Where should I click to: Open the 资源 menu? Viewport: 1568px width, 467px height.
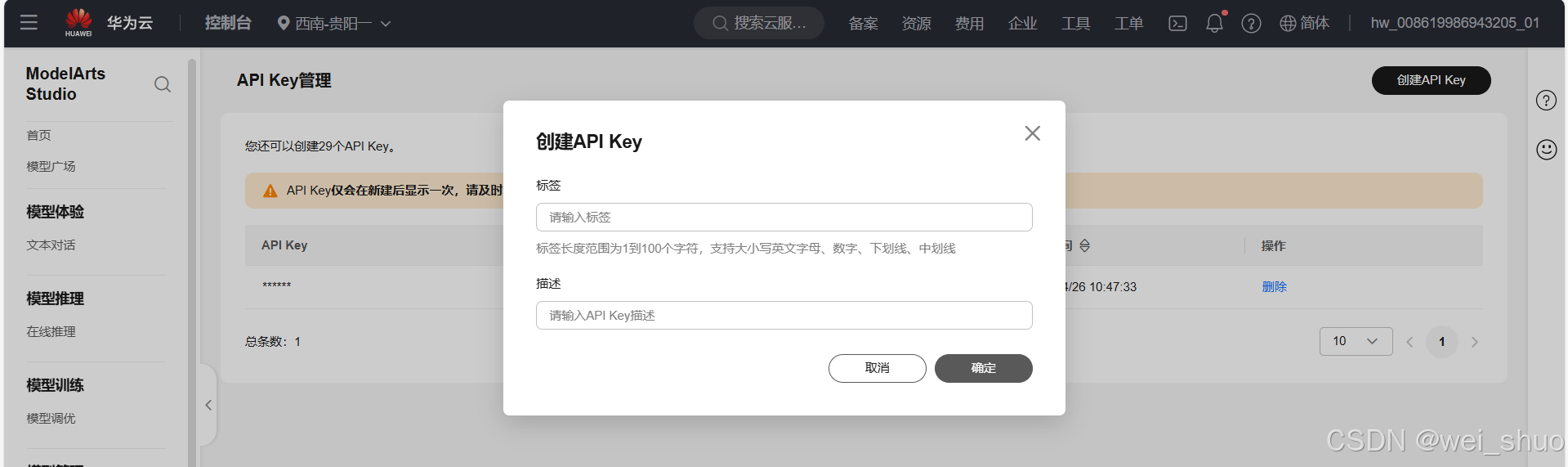pos(917,24)
